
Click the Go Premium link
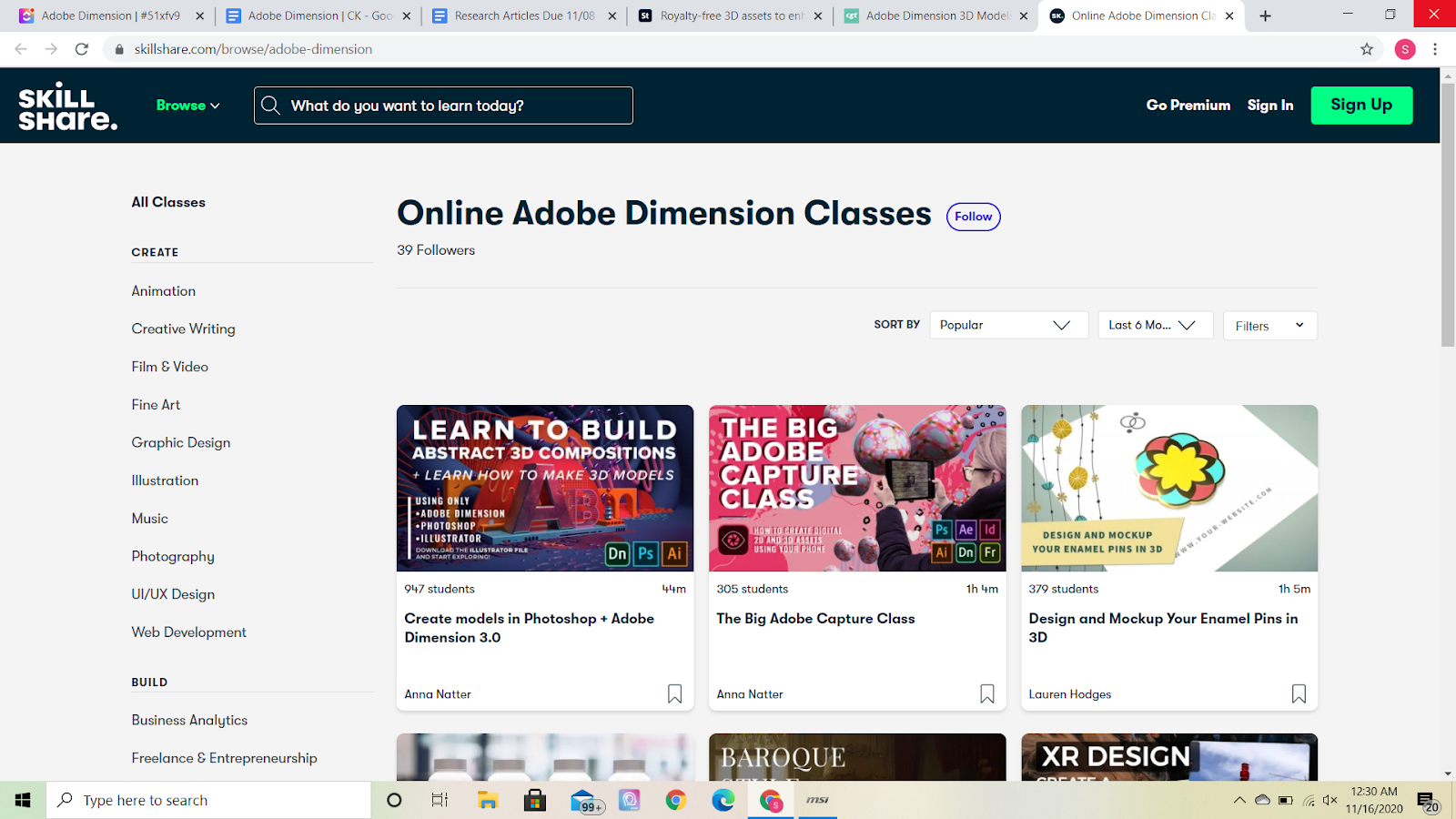coord(1188,106)
